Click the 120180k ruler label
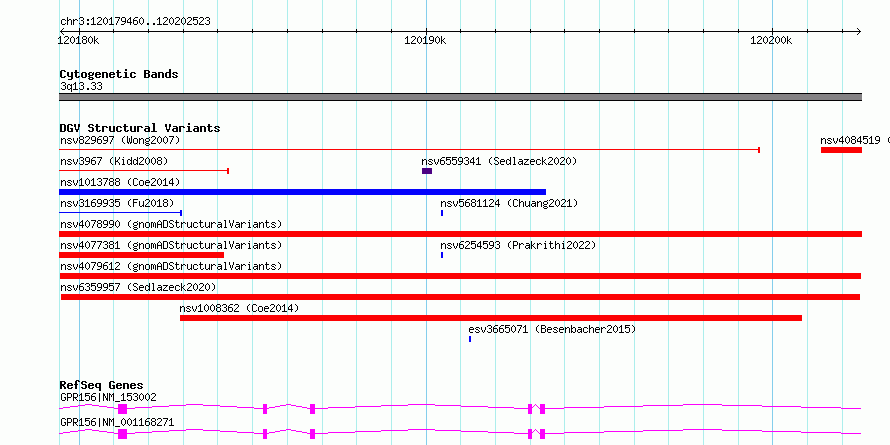 coord(79,40)
